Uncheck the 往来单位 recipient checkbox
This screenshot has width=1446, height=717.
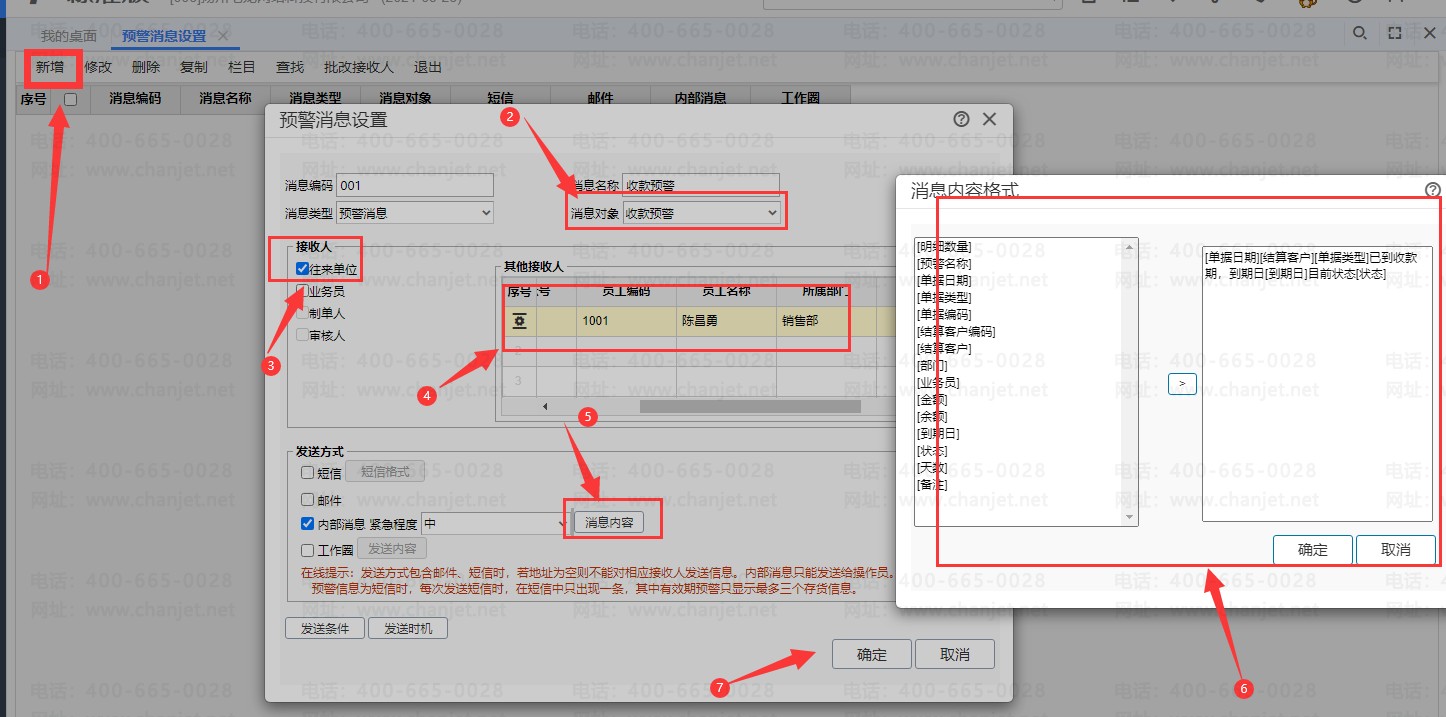click(x=302, y=269)
